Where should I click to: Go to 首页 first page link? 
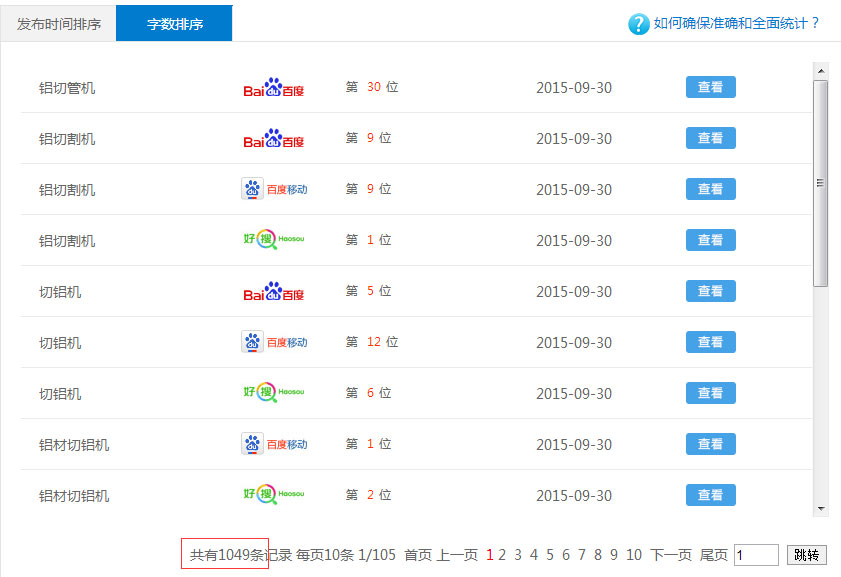(x=418, y=555)
